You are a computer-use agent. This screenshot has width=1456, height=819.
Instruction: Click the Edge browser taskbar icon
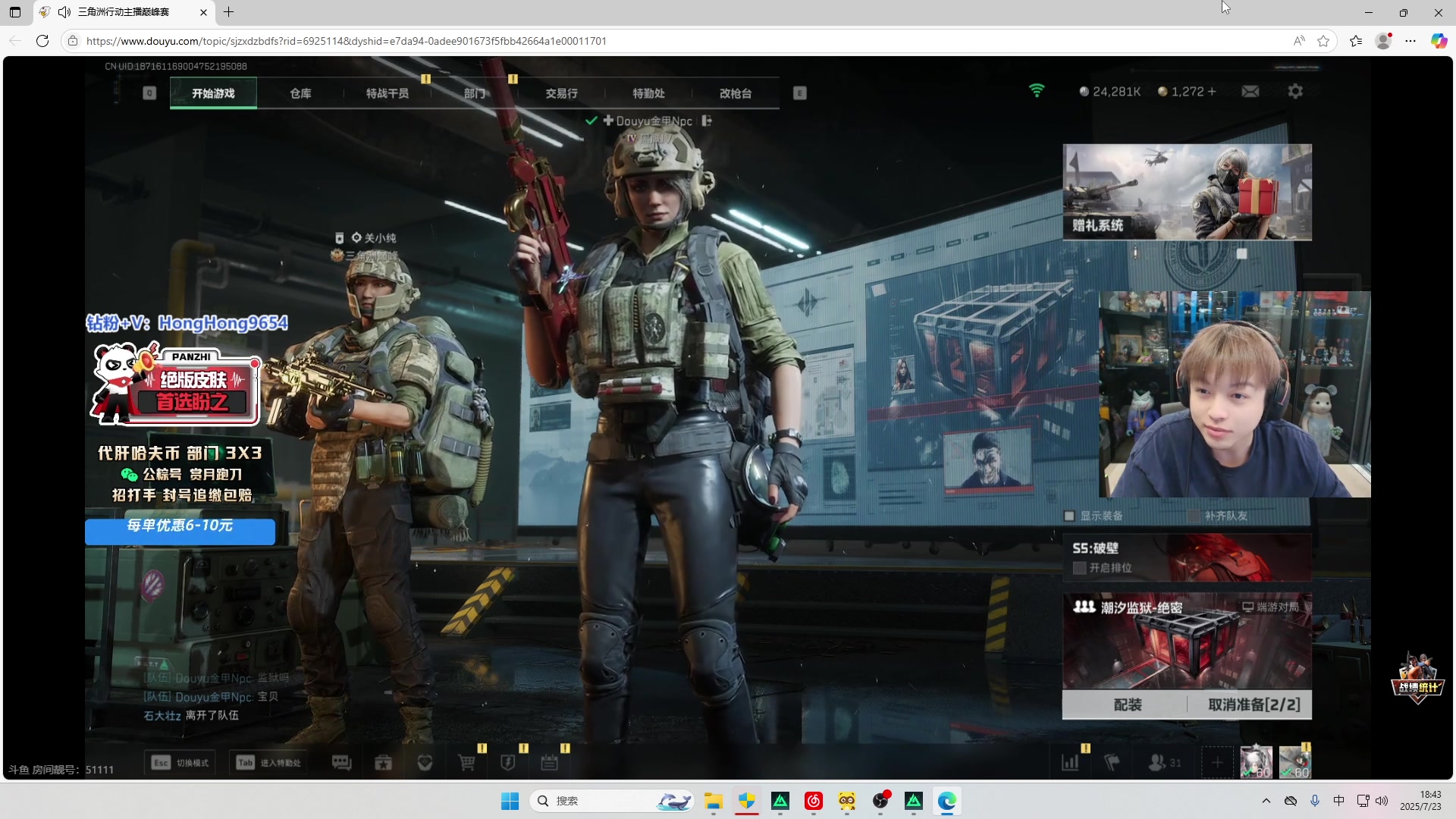click(946, 801)
